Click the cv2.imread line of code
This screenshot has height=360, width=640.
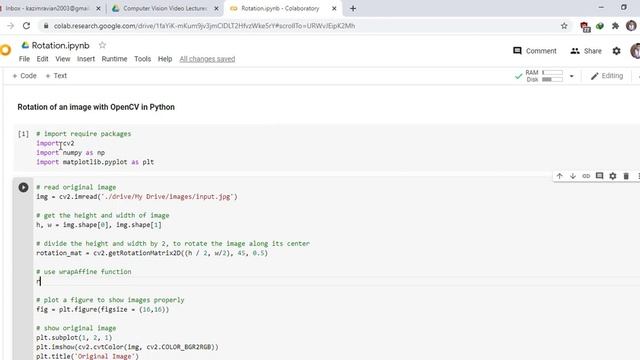tap(137, 197)
